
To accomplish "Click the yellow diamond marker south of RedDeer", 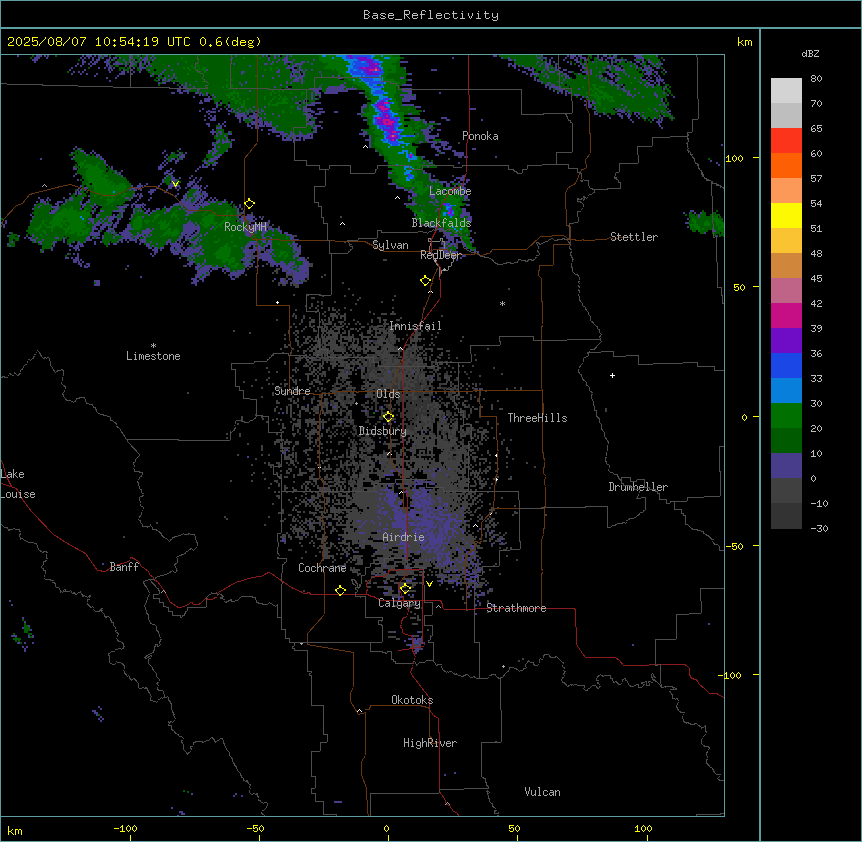I will click(x=426, y=281).
